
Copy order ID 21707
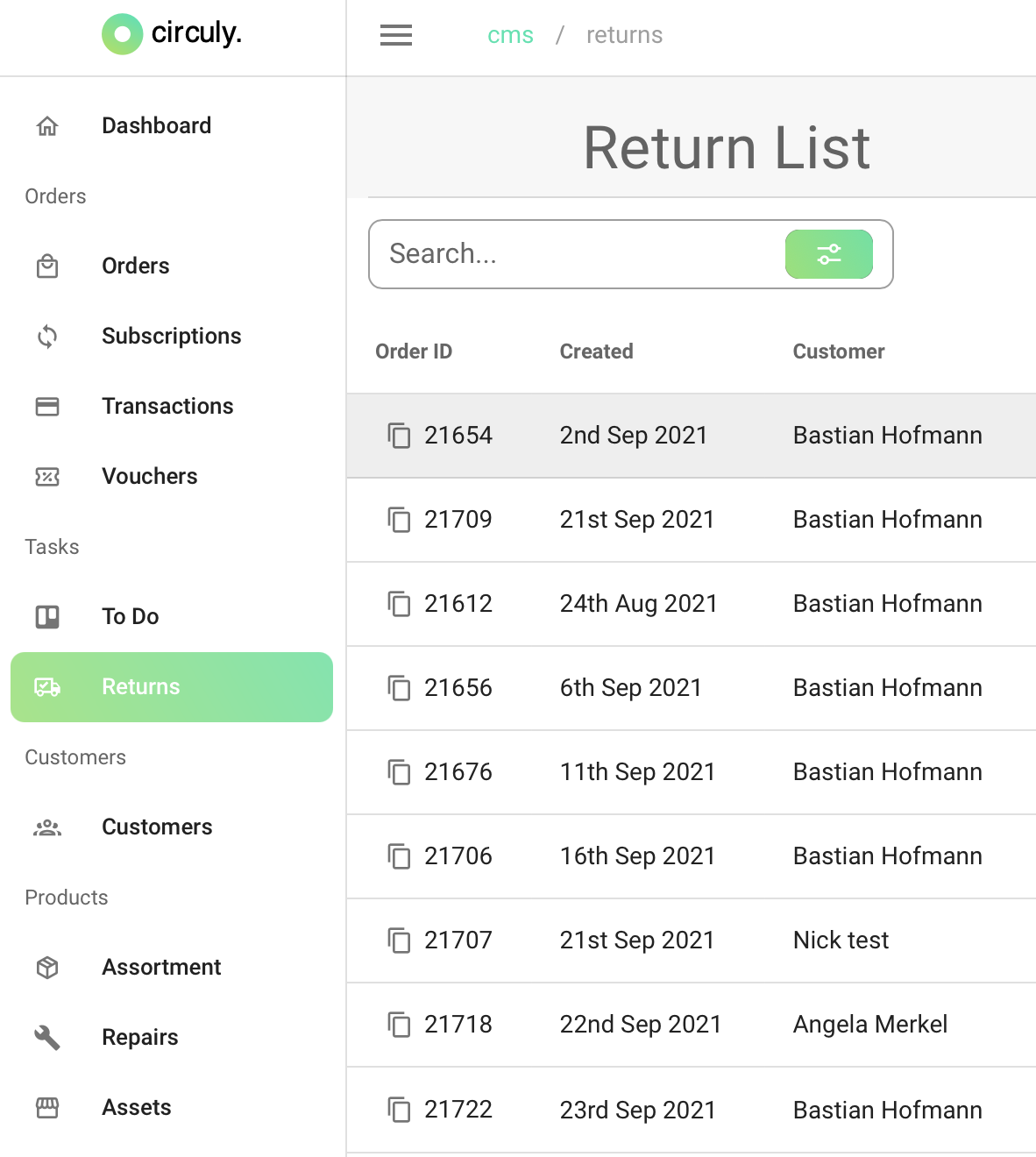coord(400,941)
